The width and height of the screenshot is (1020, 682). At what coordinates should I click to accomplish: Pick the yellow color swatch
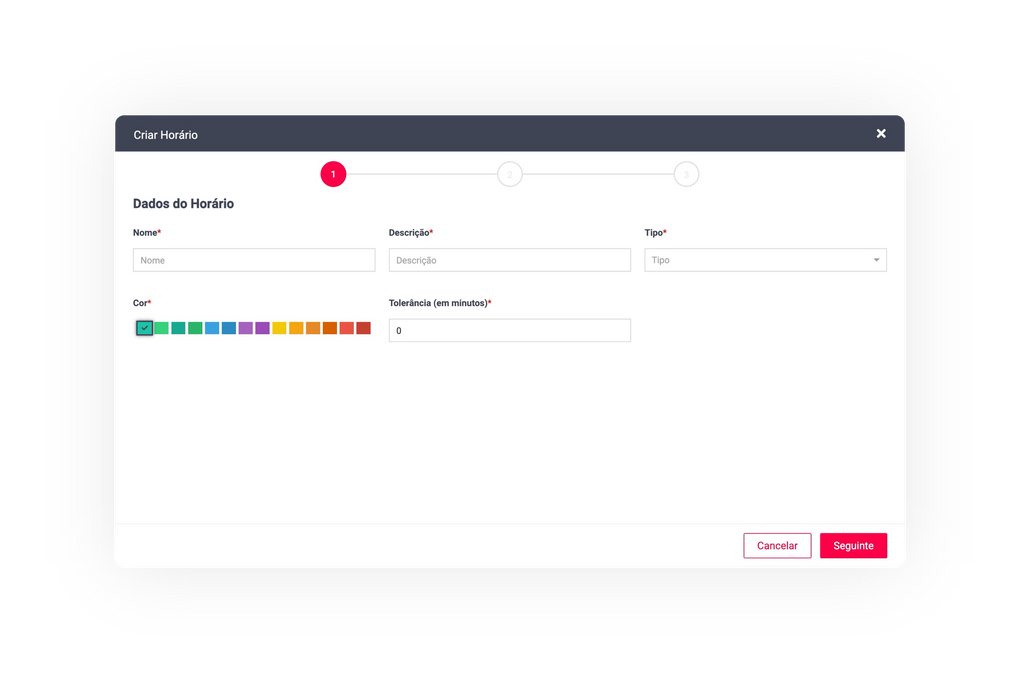(280, 328)
